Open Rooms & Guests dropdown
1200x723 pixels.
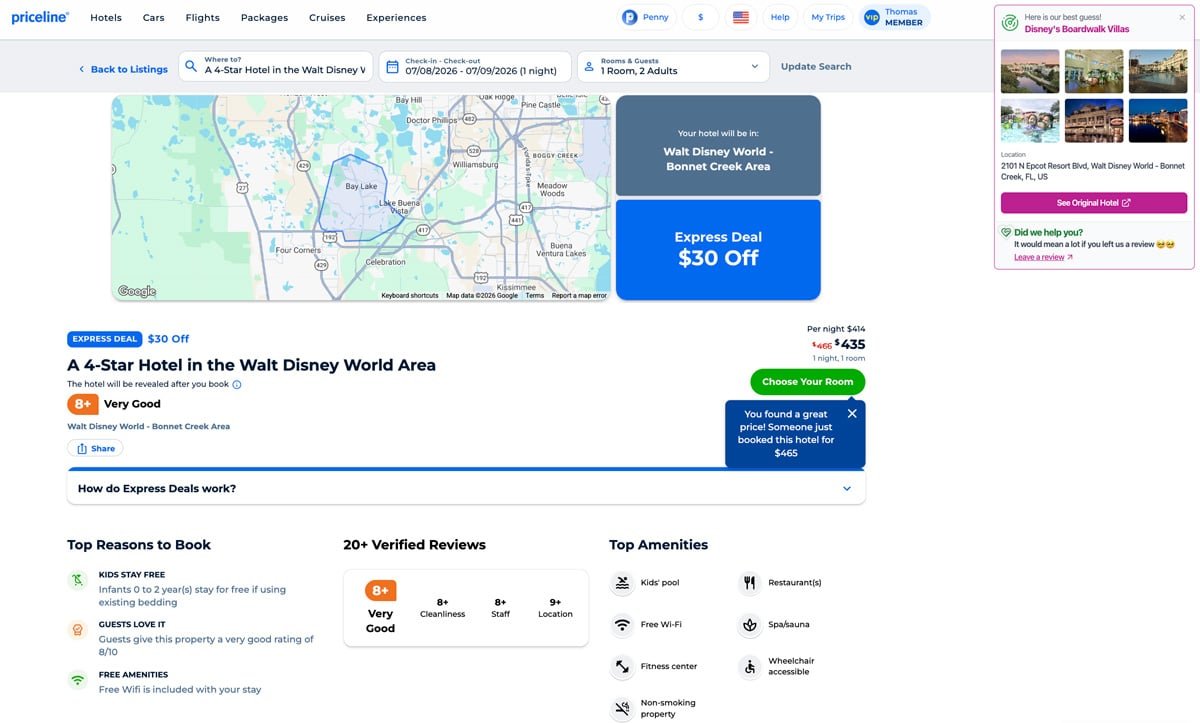673,67
